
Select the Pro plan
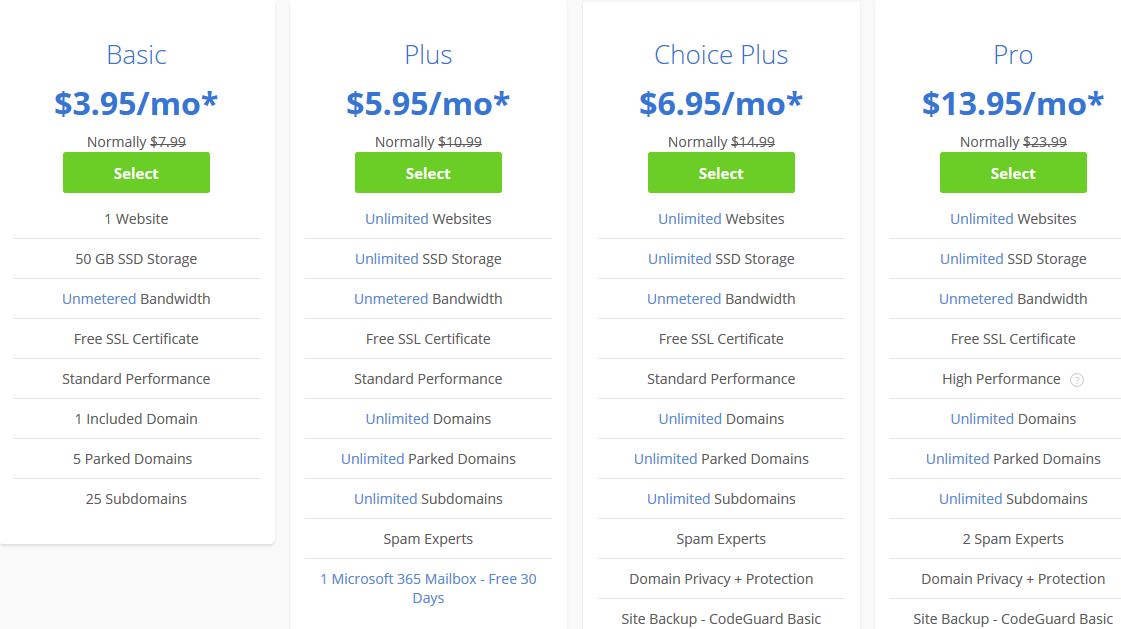pyautogui.click(x=1012, y=172)
